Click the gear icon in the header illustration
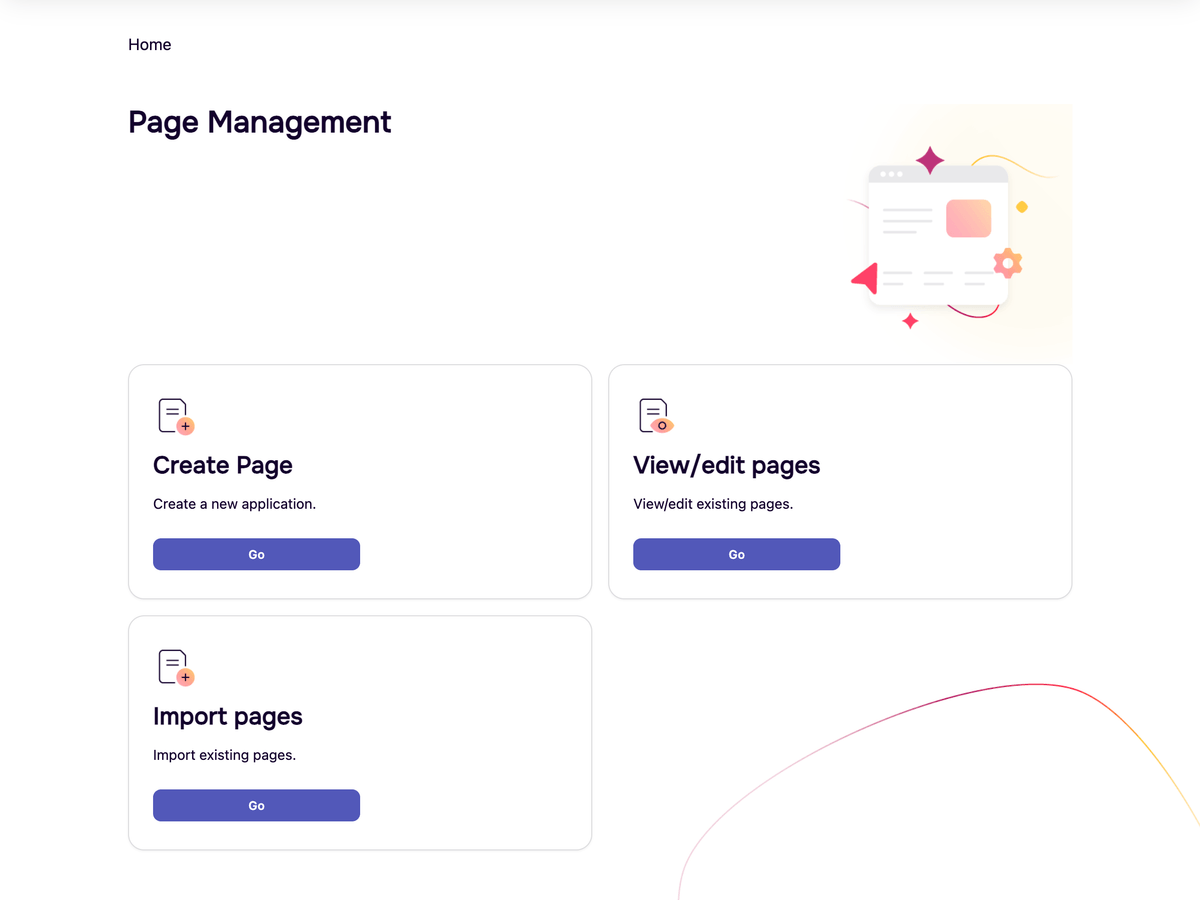Image resolution: width=1200 pixels, height=900 pixels. 1007,263
